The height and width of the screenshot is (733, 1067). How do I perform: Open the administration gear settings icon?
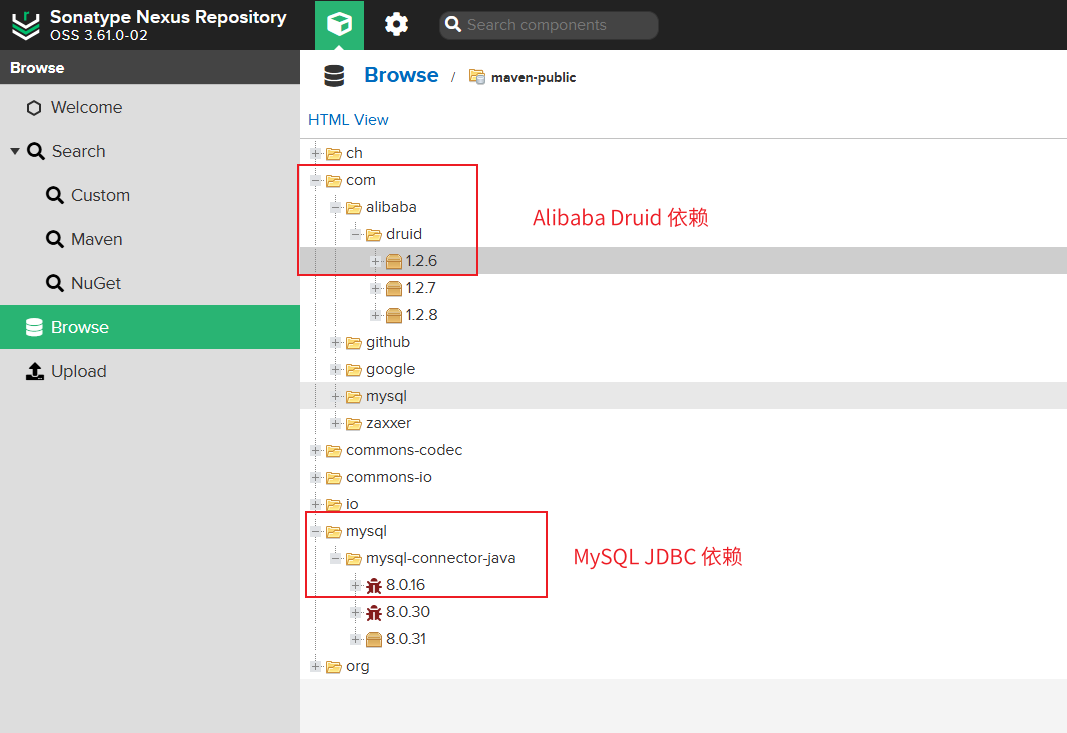click(x=397, y=25)
